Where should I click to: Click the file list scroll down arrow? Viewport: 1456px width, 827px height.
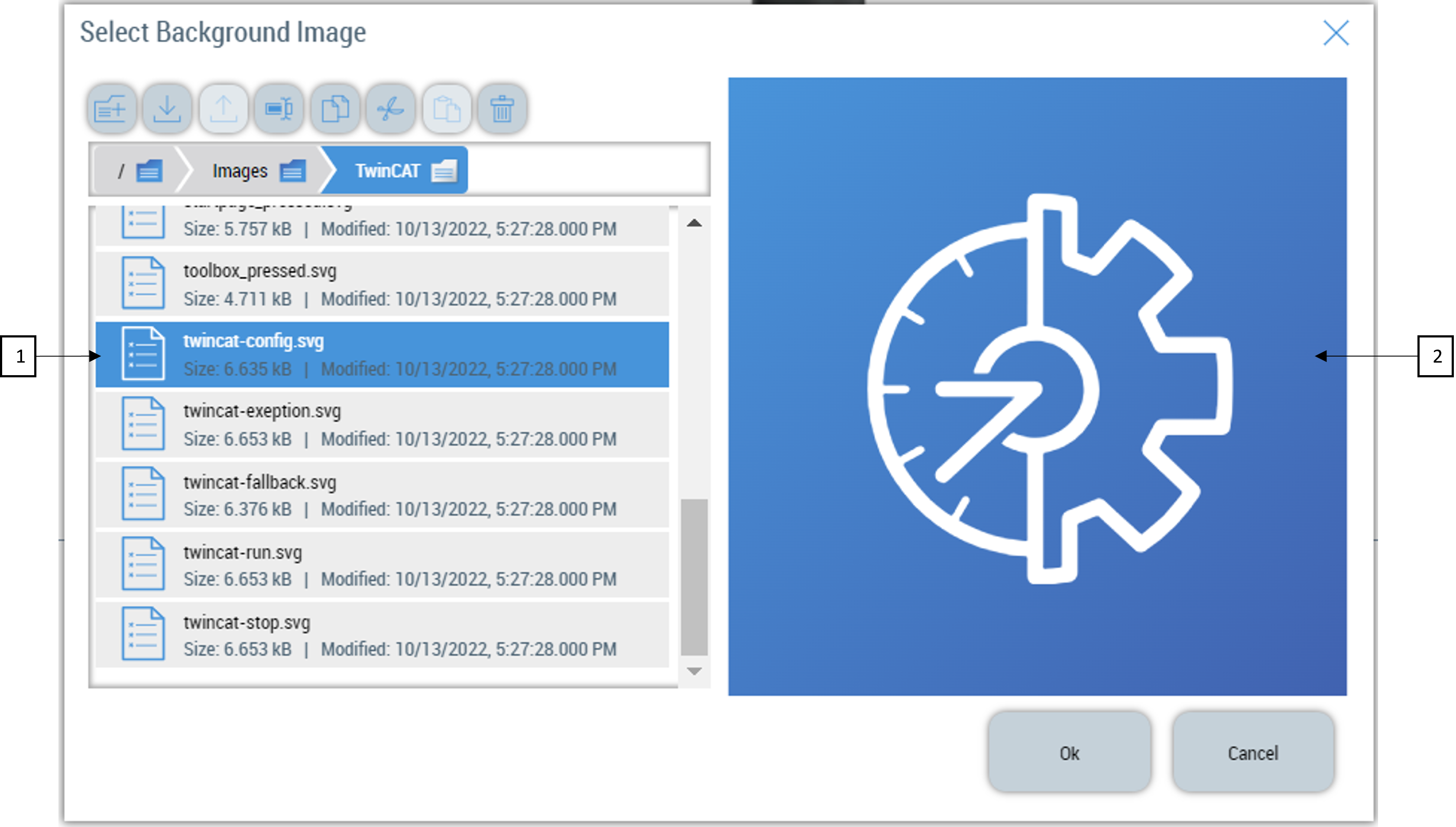(x=694, y=671)
